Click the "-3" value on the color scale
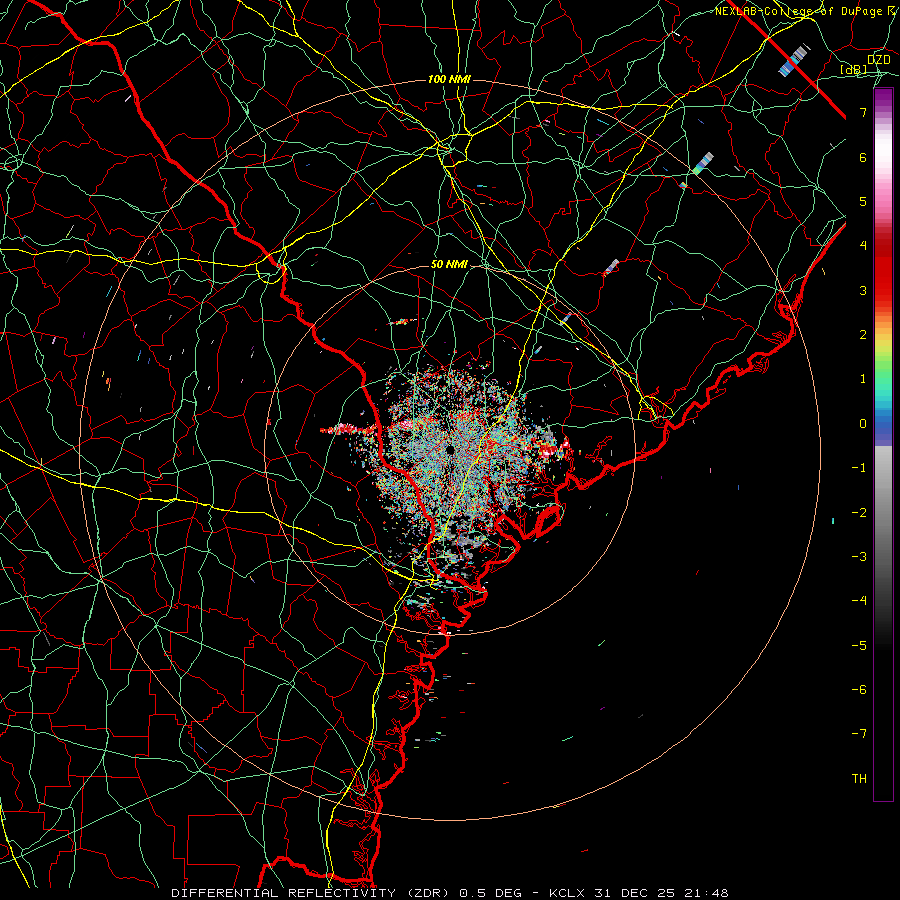Screen dimensions: 900x900 pos(859,556)
